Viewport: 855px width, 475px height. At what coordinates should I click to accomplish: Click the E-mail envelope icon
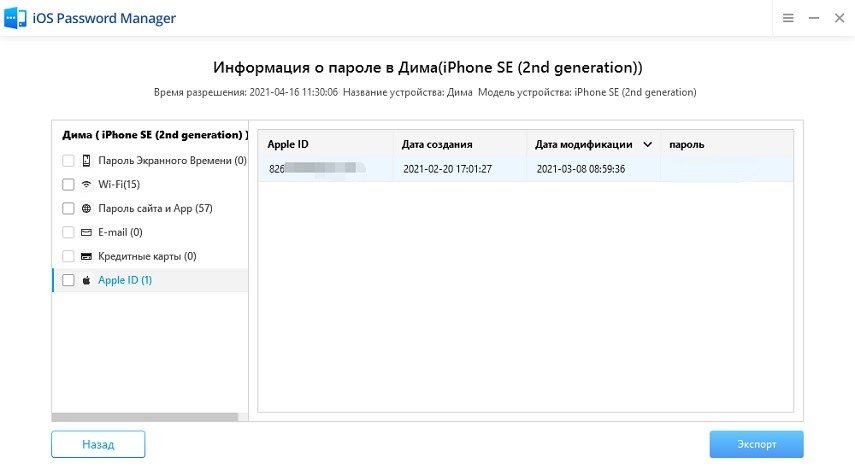click(86, 232)
